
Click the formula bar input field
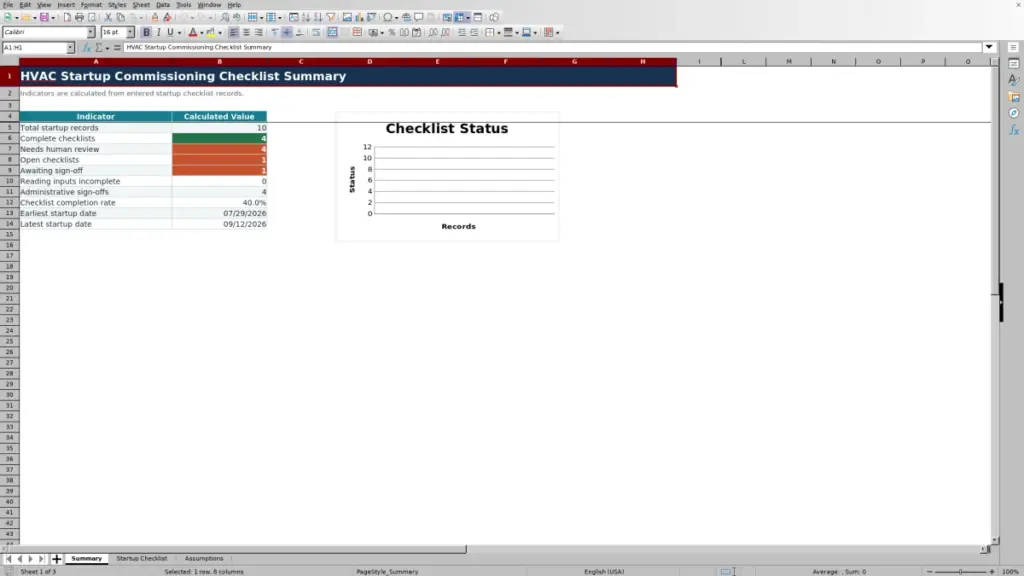[552, 47]
